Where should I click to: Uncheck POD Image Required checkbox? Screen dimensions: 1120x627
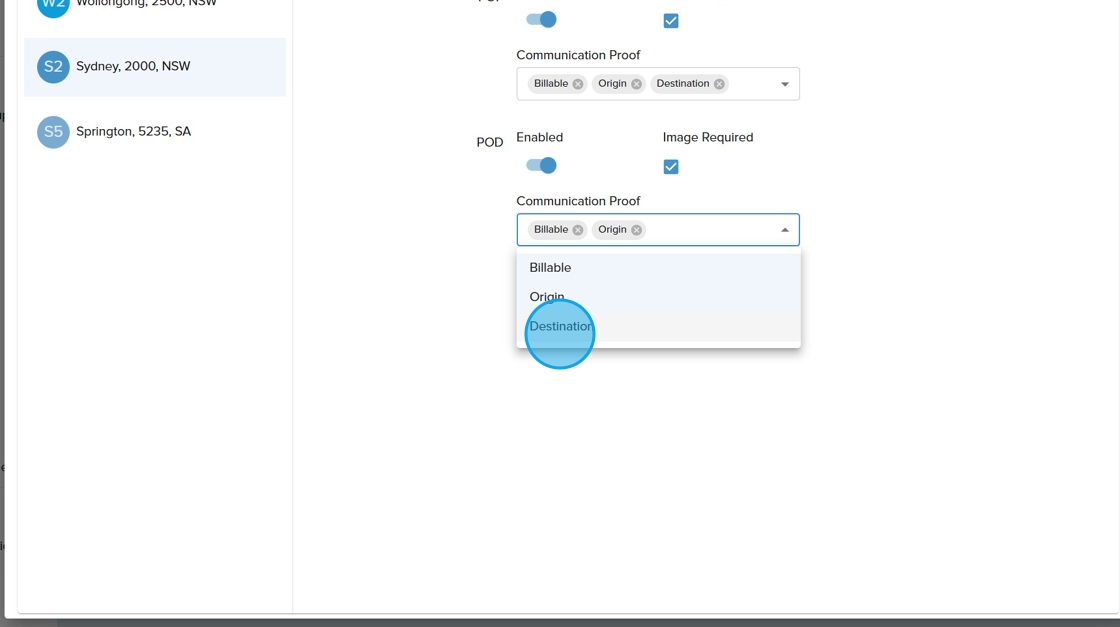click(671, 167)
